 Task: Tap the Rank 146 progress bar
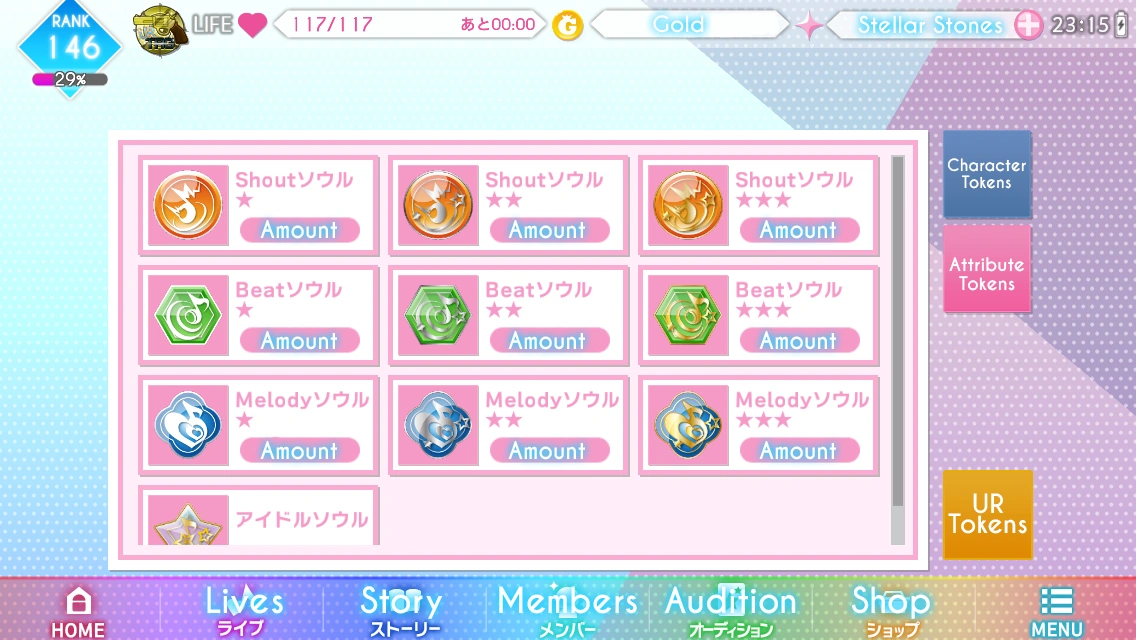70,80
